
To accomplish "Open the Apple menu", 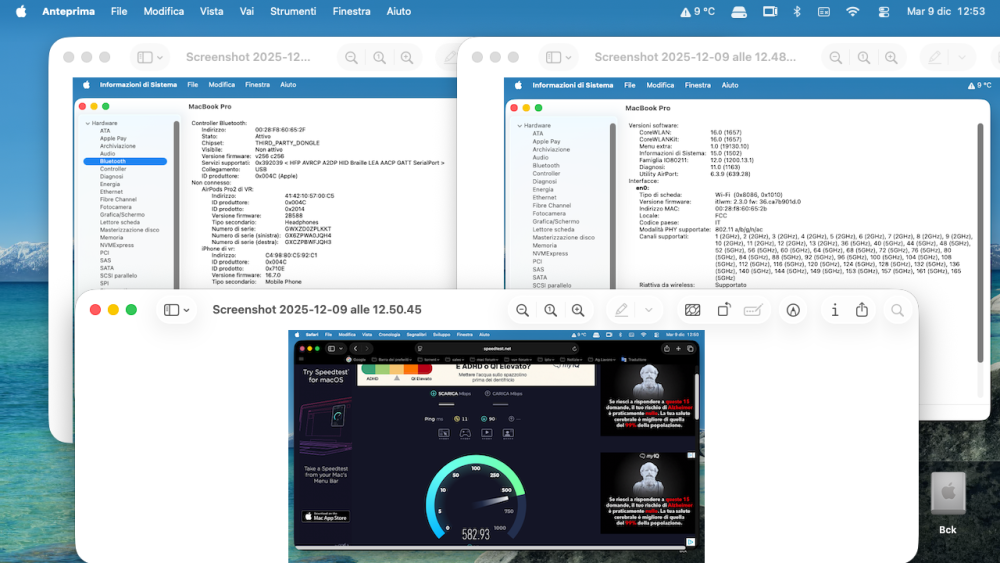I will (x=20, y=11).
